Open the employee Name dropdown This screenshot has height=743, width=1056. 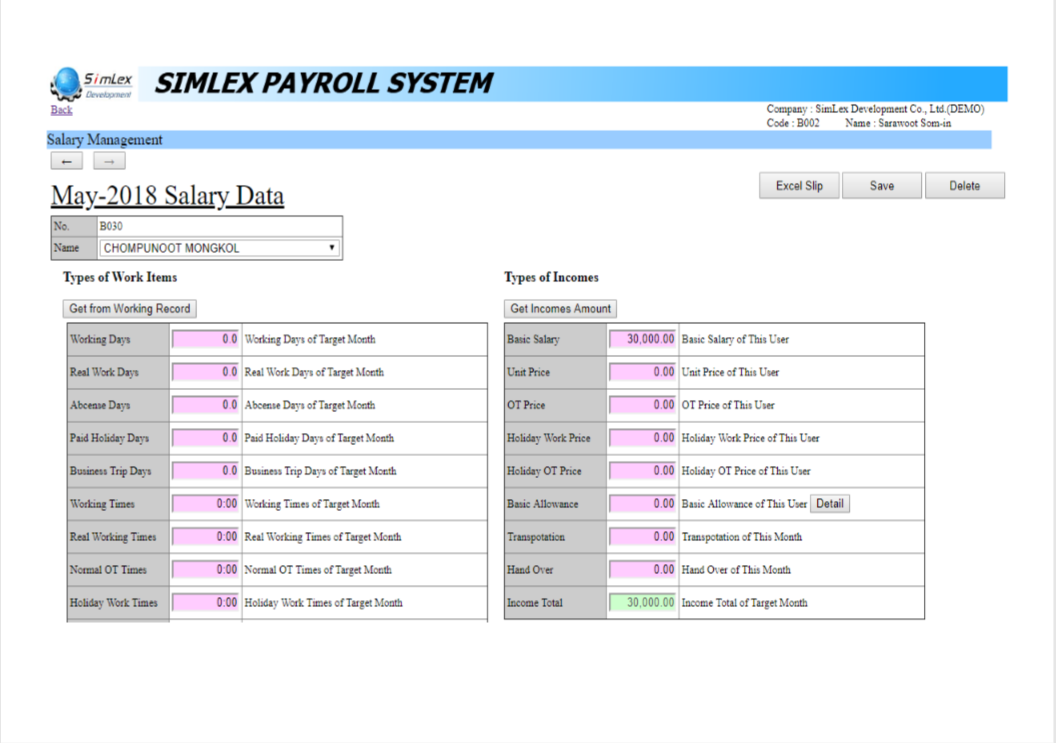click(x=220, y=248)
